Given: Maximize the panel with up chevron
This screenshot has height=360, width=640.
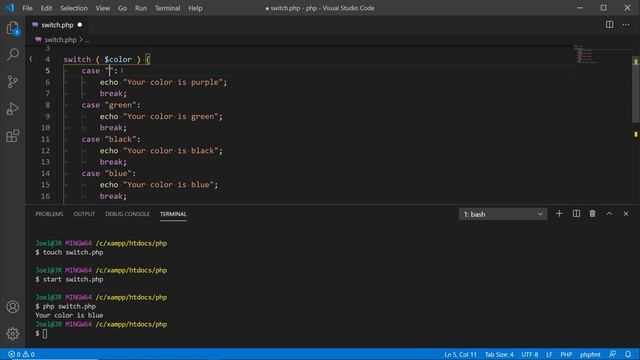Looking at the screenshot, I should click(609, 213).
